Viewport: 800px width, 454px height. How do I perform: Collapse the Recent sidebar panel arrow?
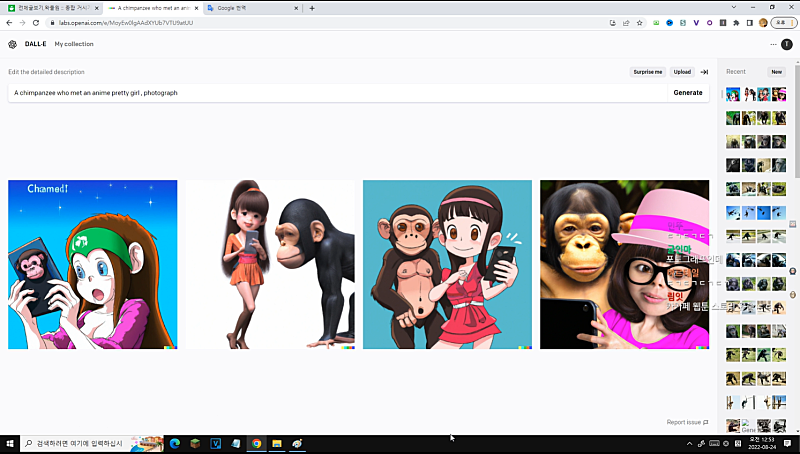[x=704, y=72]
